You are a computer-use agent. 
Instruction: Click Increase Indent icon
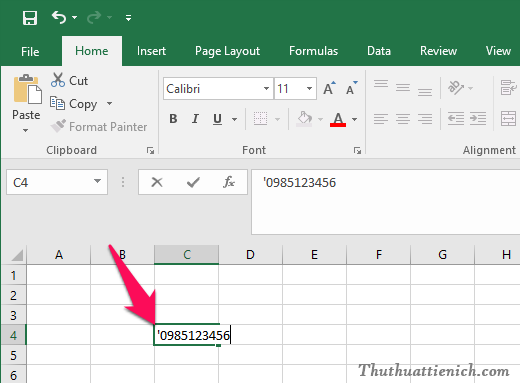point(478,119)
